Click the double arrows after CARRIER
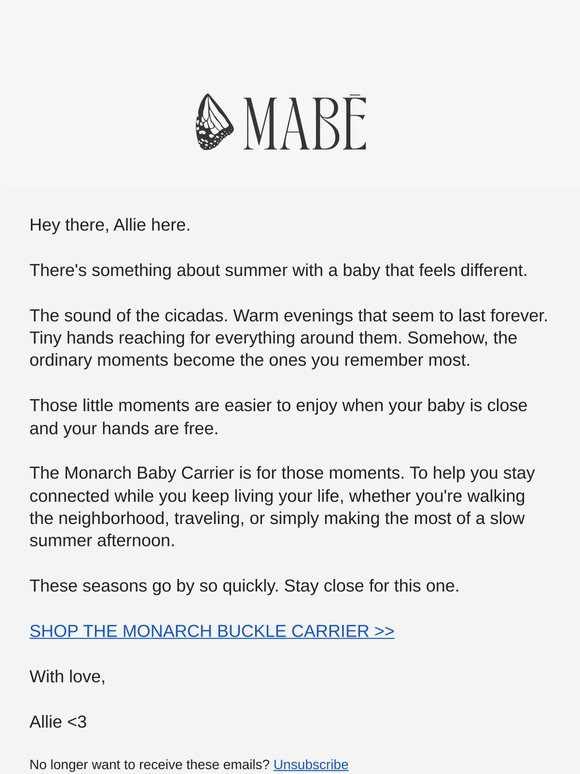The width and height of the screenshot is (580, 774). tap(384, 631)
